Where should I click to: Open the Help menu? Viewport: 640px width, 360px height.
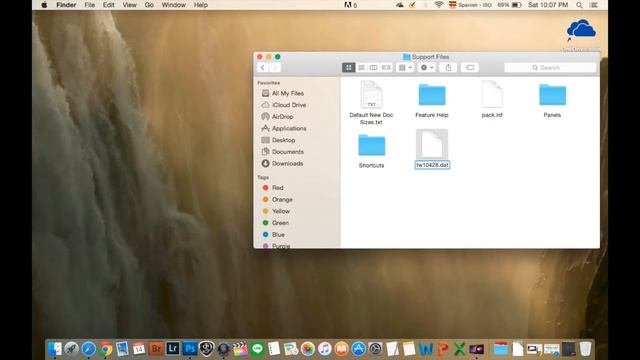coord(200,5)
